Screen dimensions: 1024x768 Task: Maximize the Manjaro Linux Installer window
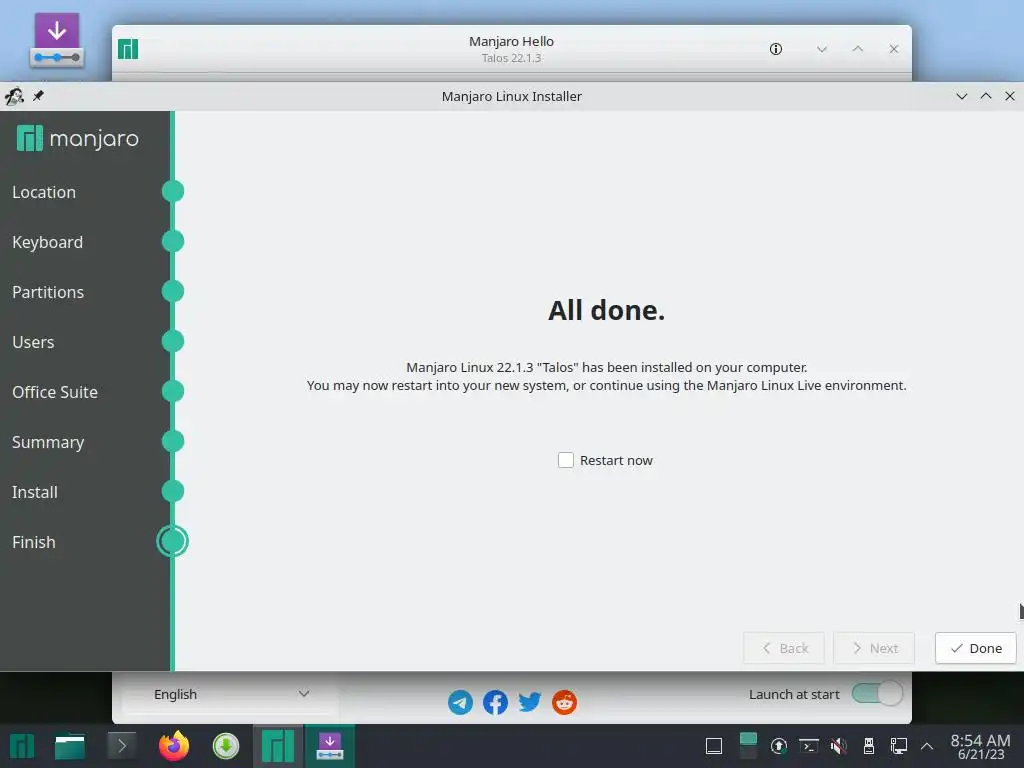(x=986, y=97)
